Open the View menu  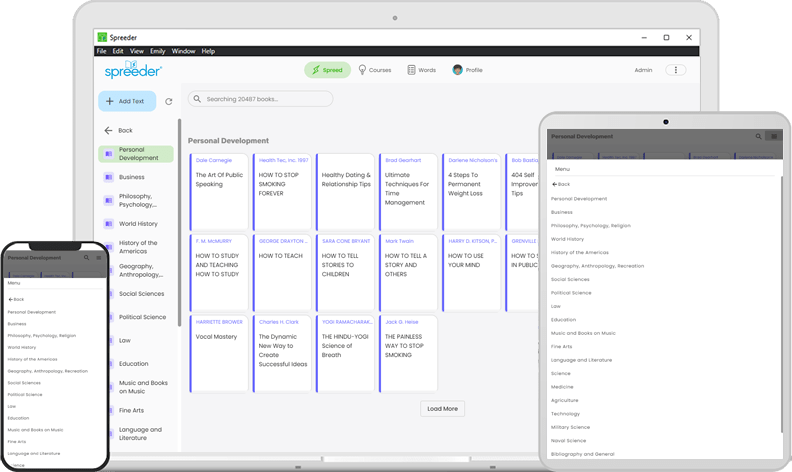136,51
